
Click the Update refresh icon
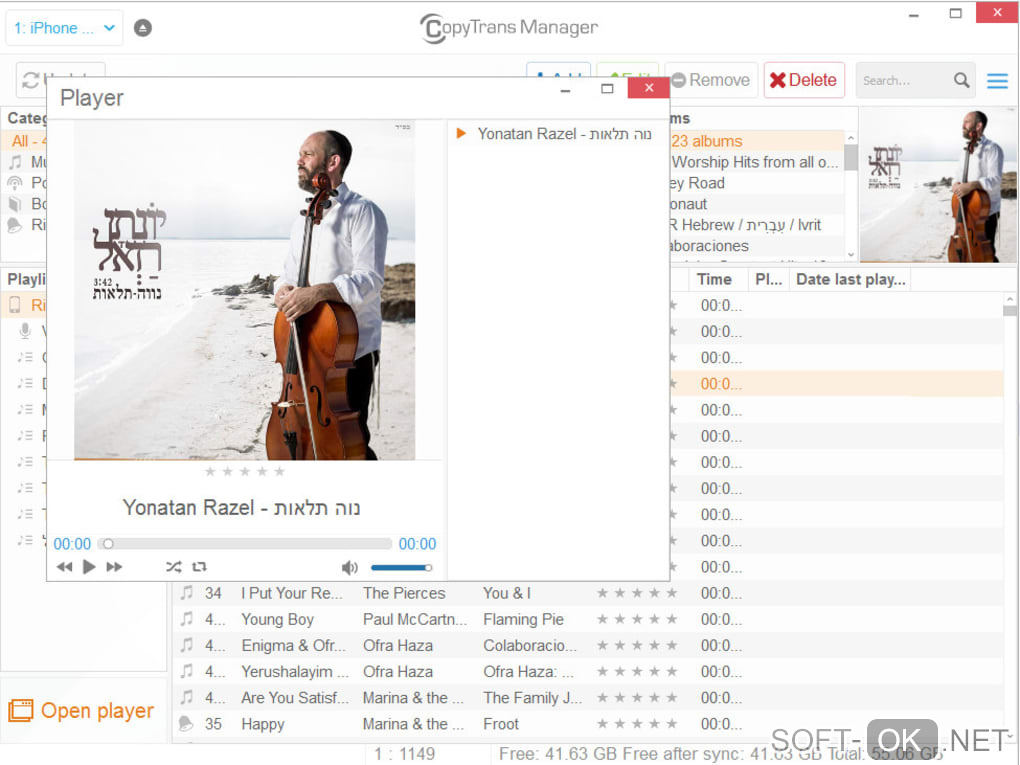(x=31, y=80)
